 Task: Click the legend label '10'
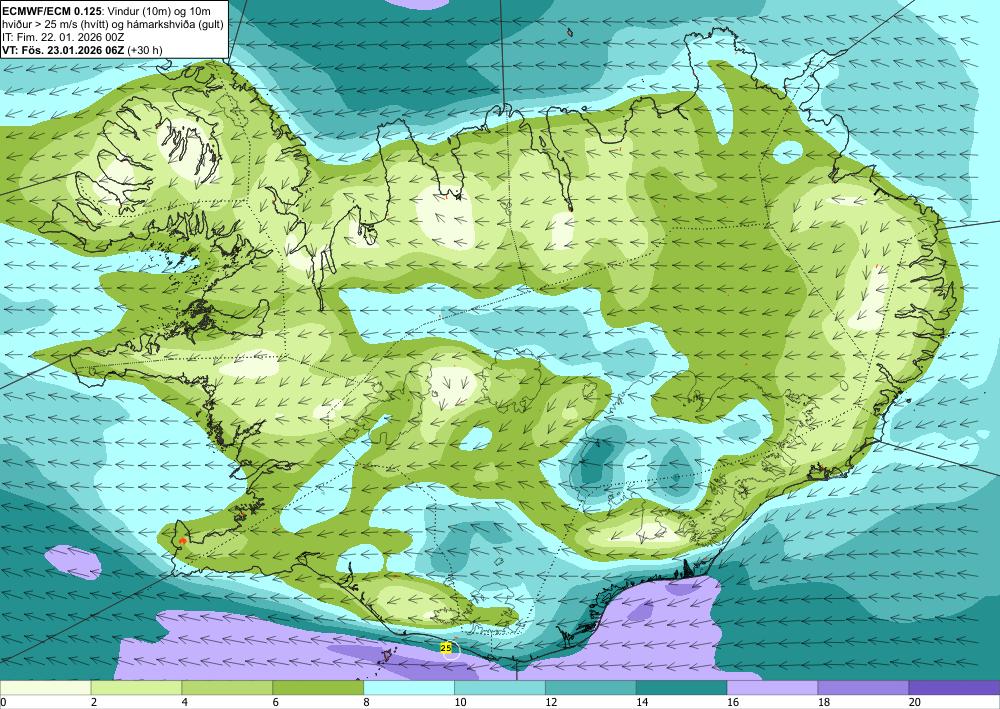click(x=460, y=703)
